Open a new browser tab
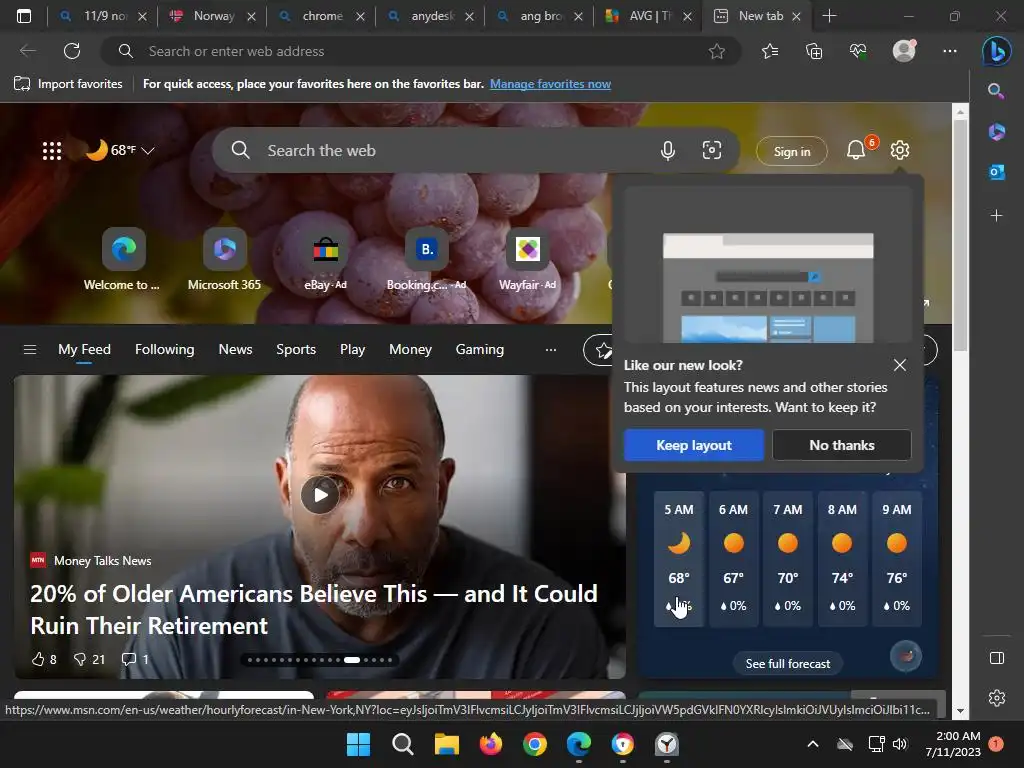This screenshot has width=1024, height=768. 829,16
